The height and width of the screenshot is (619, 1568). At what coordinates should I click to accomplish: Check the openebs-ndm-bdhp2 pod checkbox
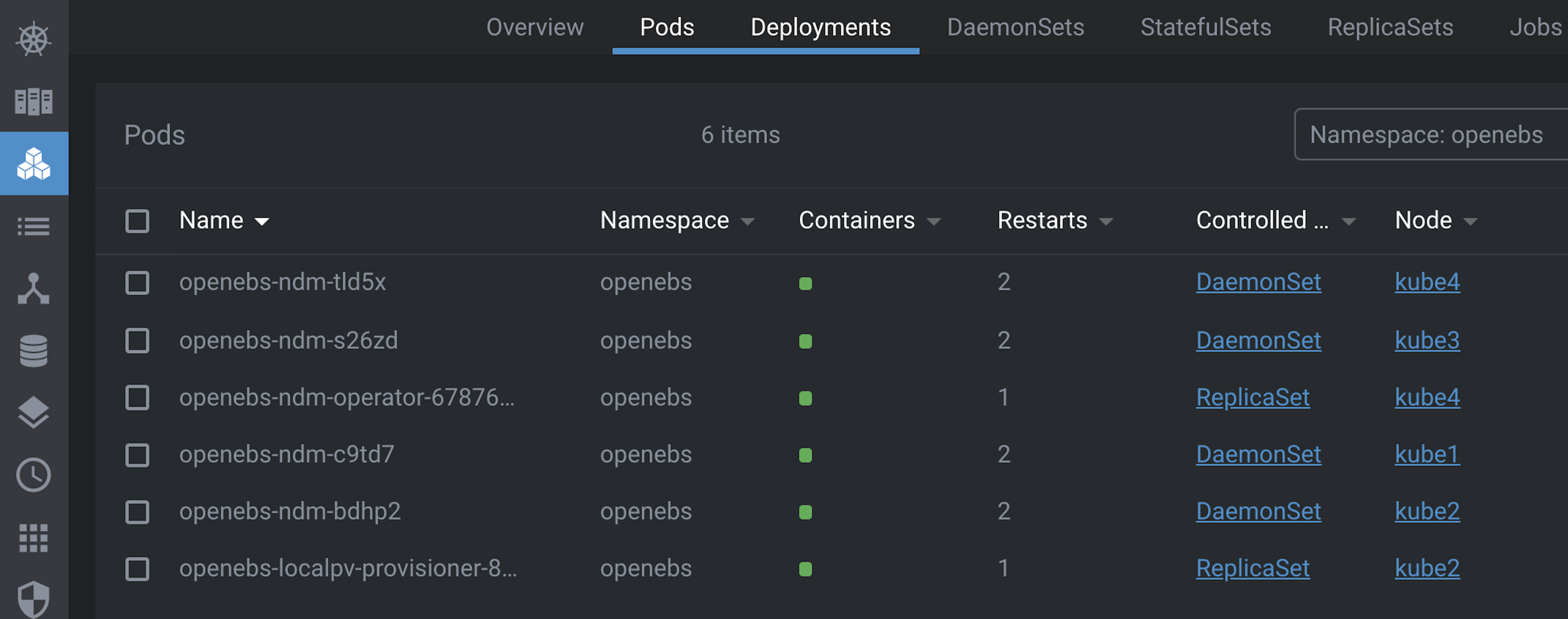137,512
